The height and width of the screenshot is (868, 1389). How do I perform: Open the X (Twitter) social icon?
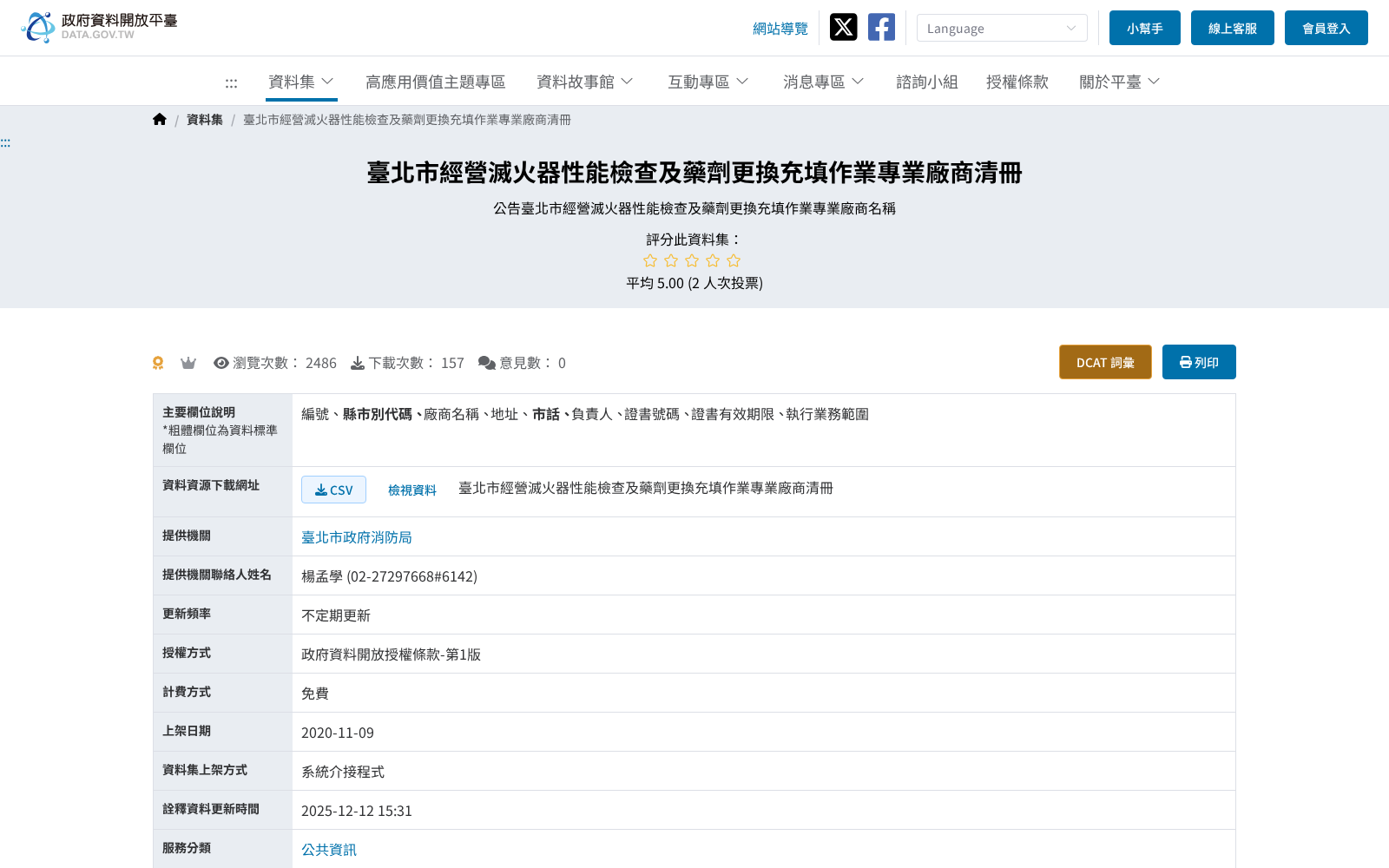843,27
